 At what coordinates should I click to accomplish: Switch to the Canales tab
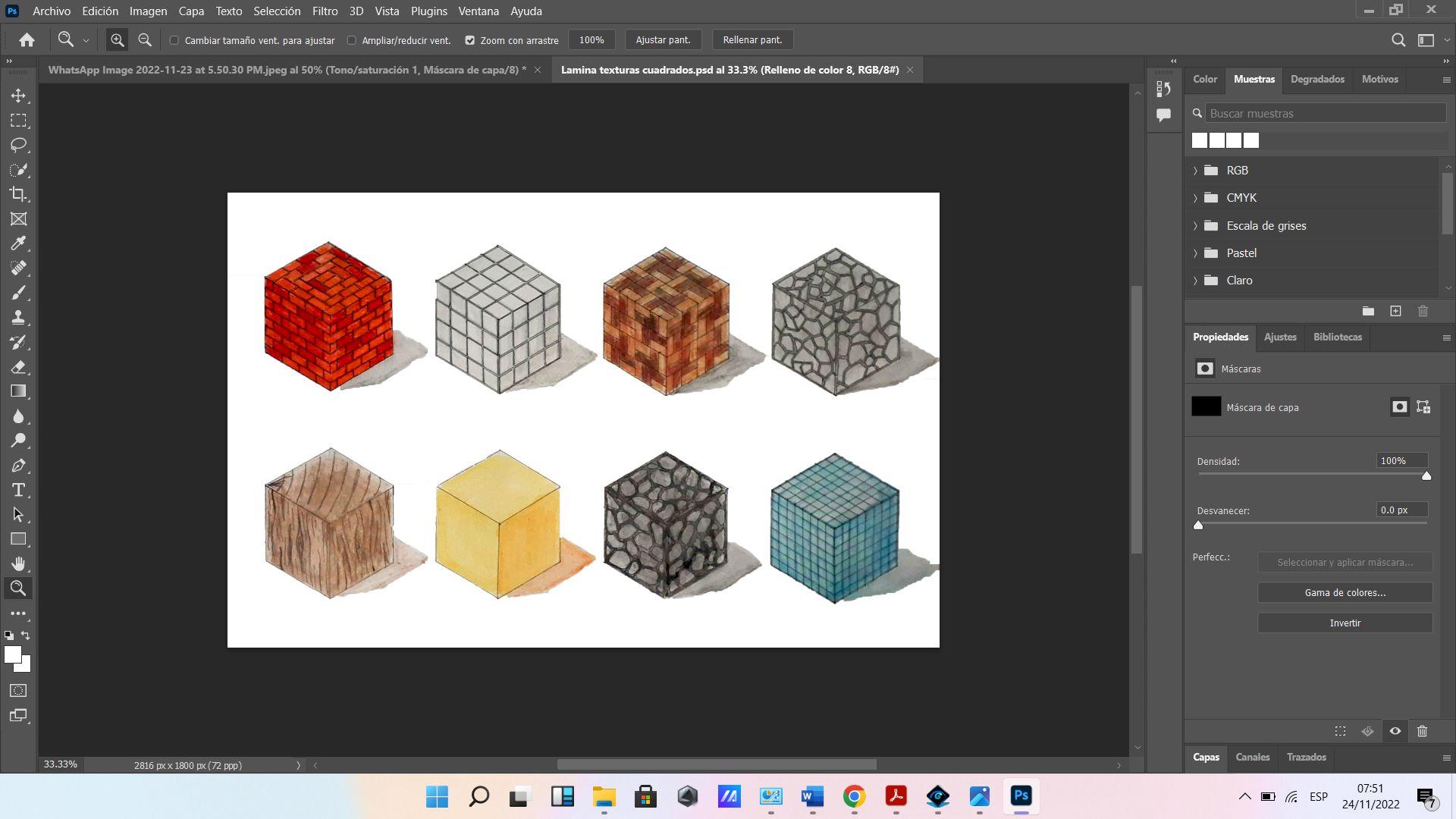click(x=1252, y=757)
